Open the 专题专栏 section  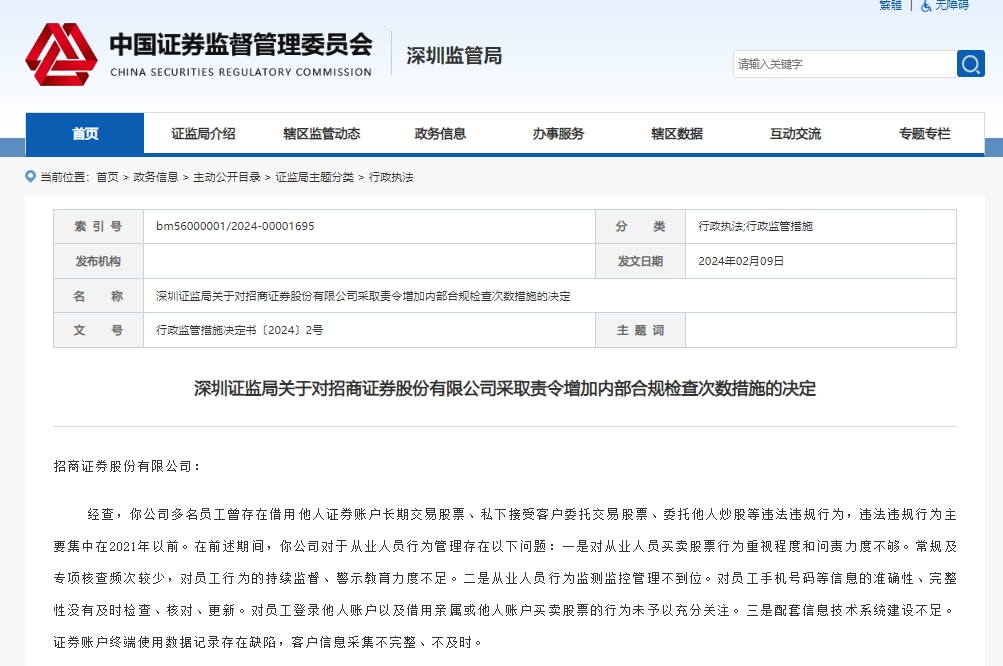click(924, 134)
